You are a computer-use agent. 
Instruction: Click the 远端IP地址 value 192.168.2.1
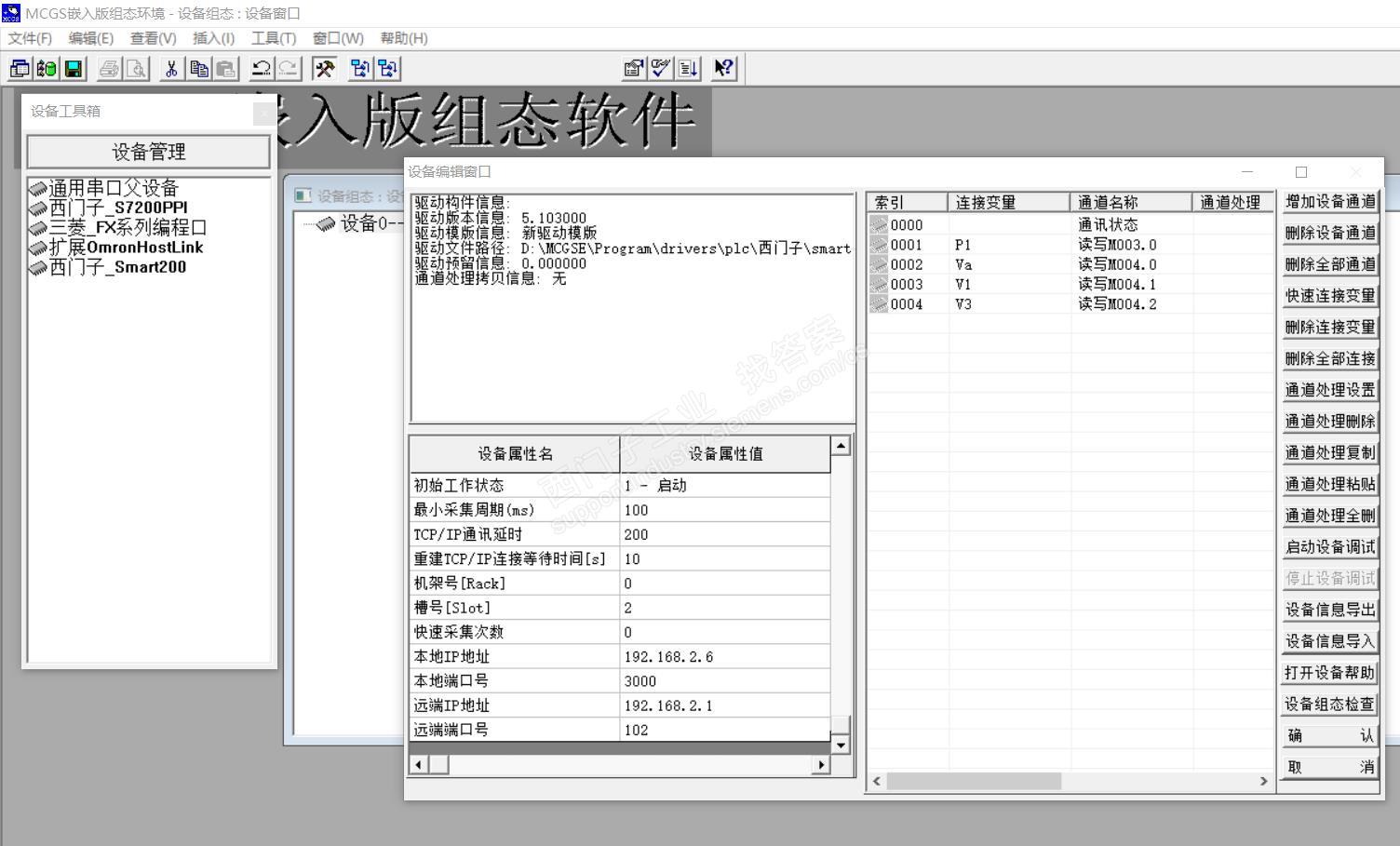point(725,705)
